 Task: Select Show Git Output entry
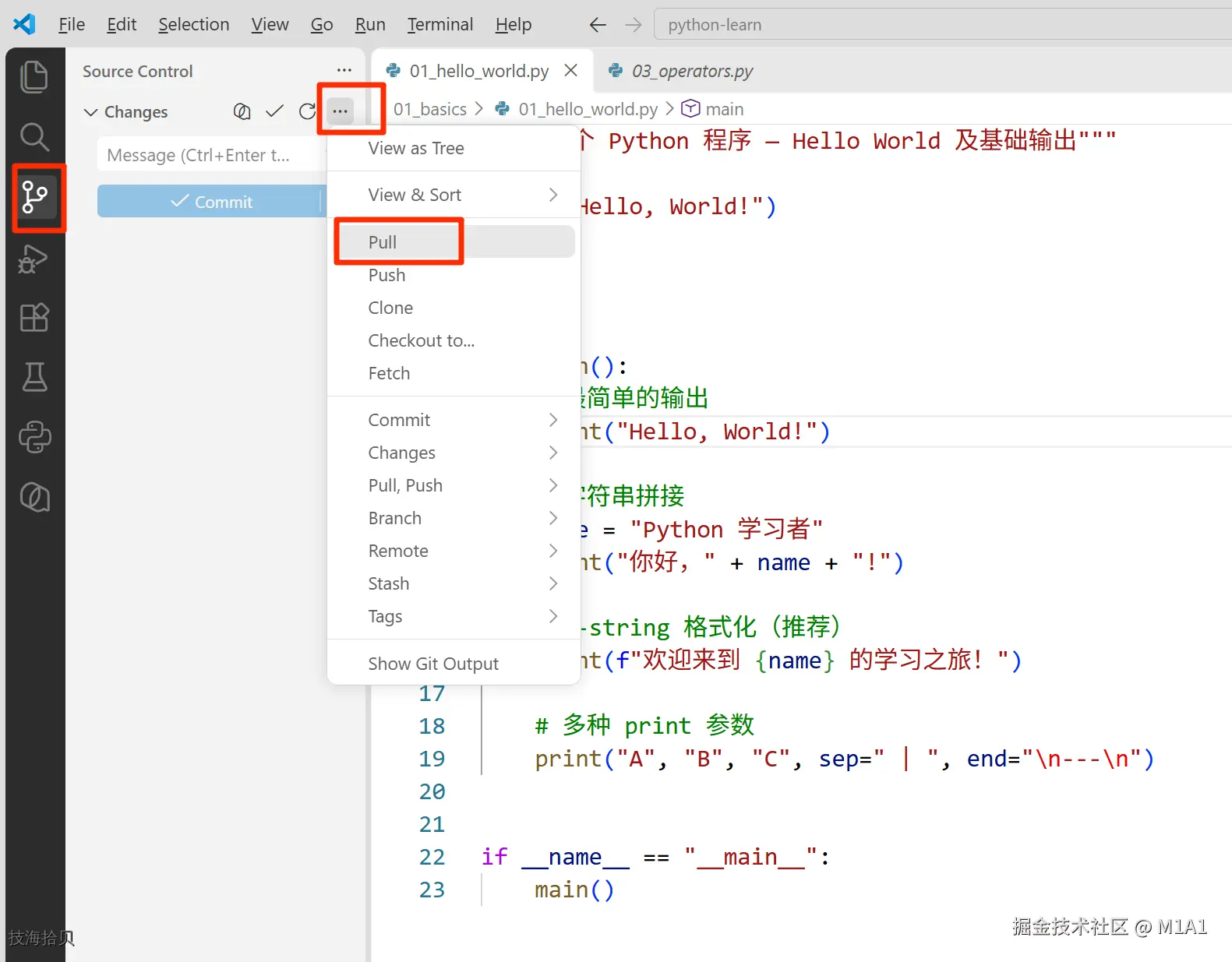click(454, 664)
